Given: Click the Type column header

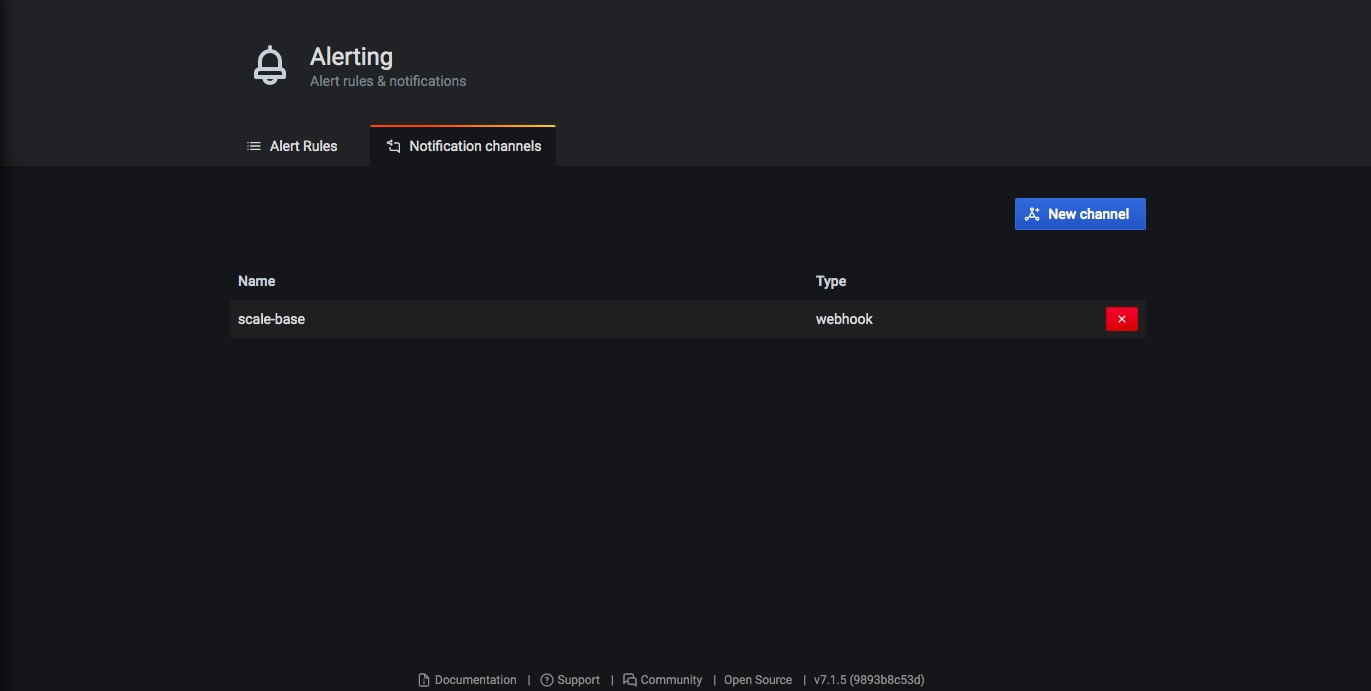Looking at the screenshot, I should (831, 281).
